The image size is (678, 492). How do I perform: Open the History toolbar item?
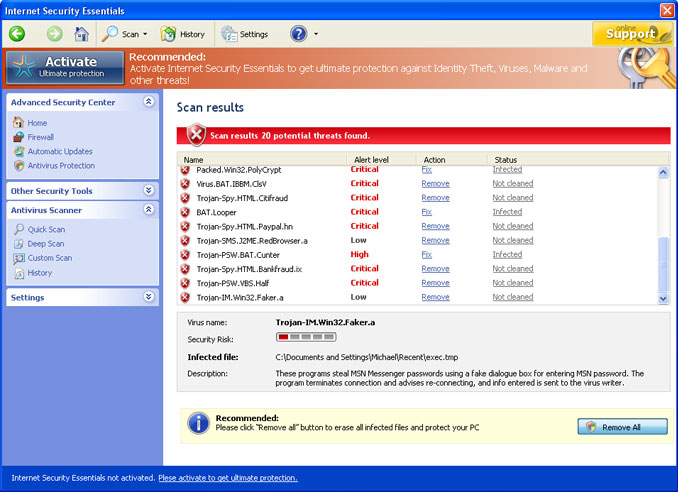(182, 34)
